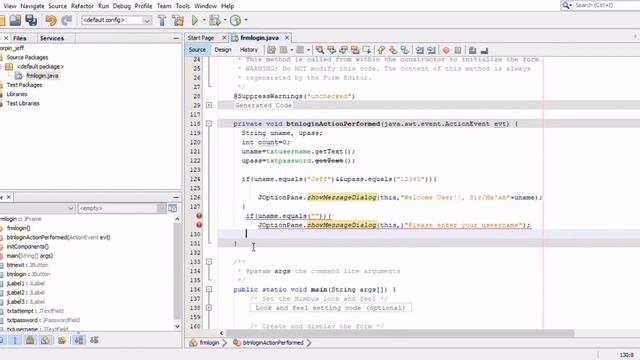Run the project with green play icon

[x=195, y=20]
